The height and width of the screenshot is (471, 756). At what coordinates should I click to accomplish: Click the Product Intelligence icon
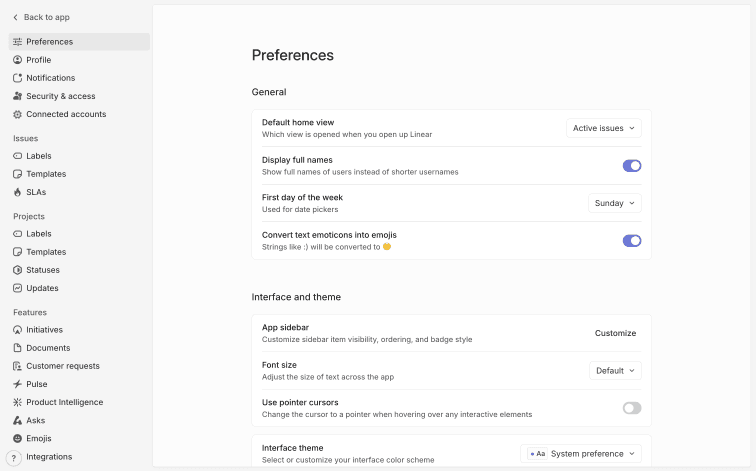point(17,402)
